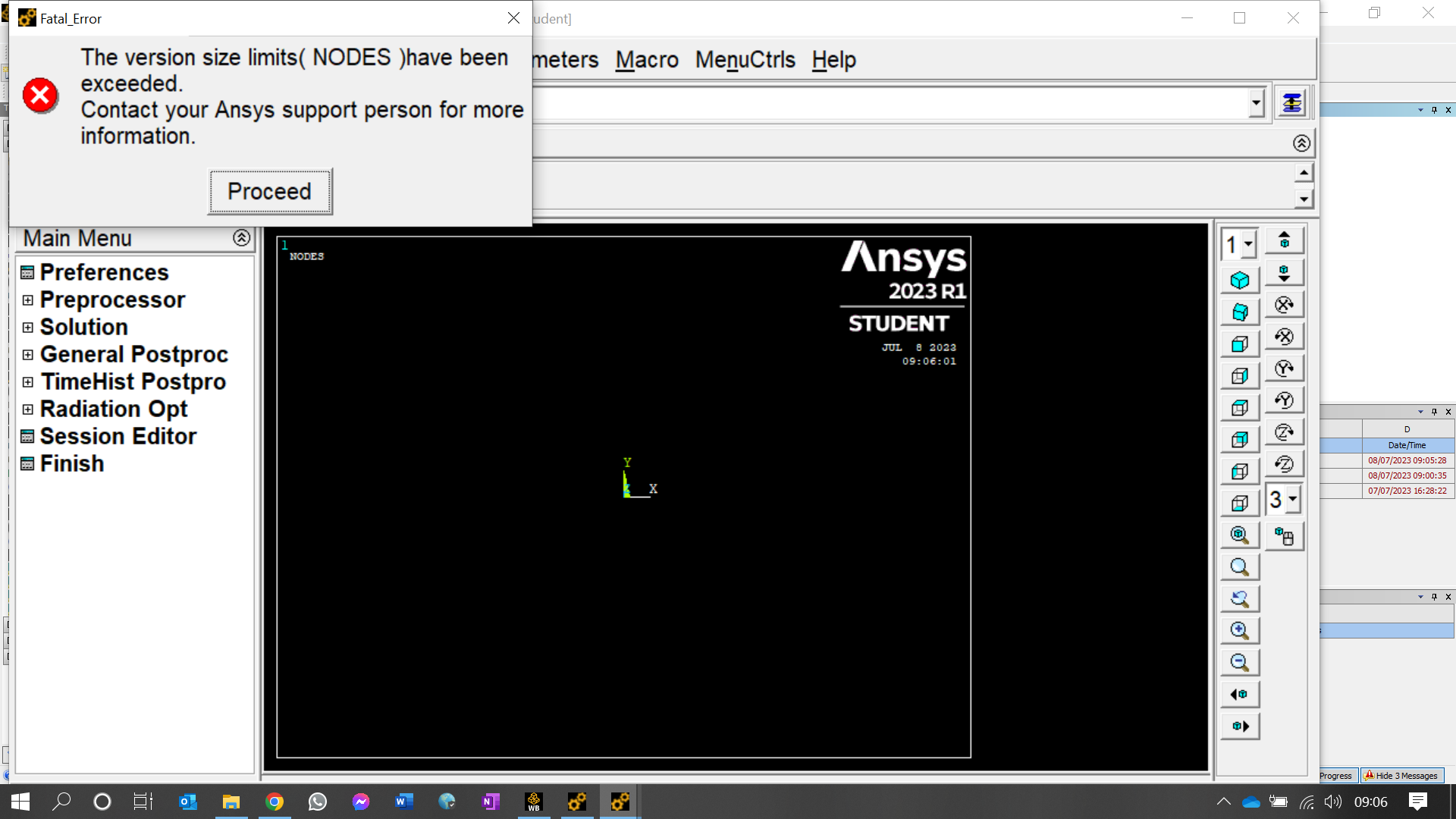
Task: Collapse the Main Menu panel
Action: 241,238
